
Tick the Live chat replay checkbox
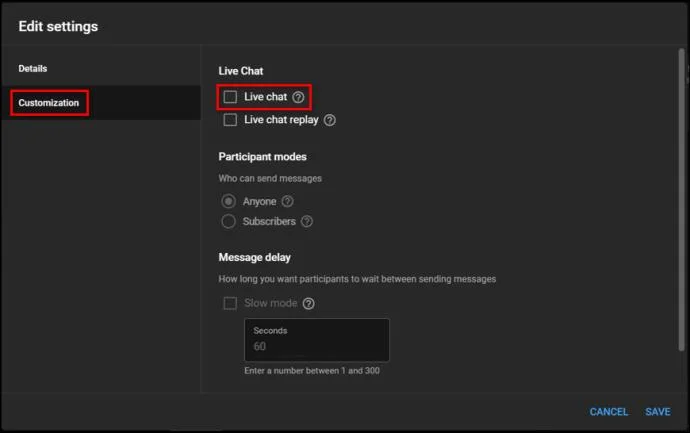[230, 120]
